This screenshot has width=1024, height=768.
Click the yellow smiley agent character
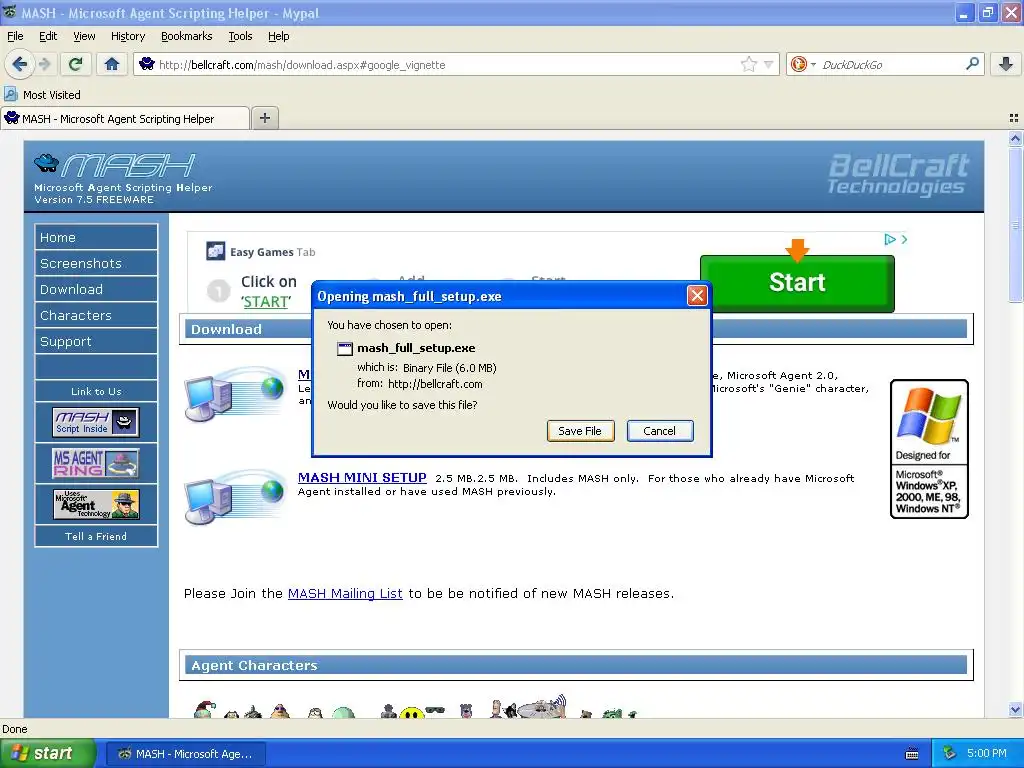pyautogui.click(x=411, y=712)
